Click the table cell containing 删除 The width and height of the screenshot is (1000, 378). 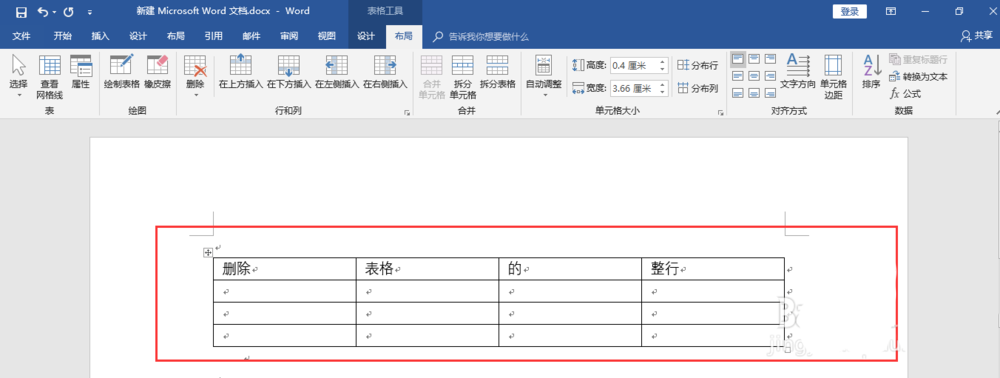pos(284,269)
